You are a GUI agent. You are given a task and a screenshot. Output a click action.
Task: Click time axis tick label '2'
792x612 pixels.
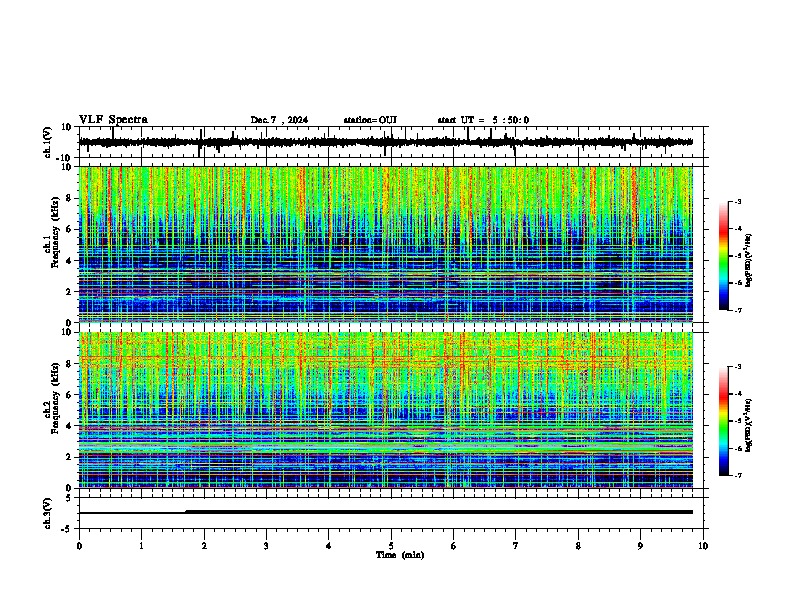point(204,546)
